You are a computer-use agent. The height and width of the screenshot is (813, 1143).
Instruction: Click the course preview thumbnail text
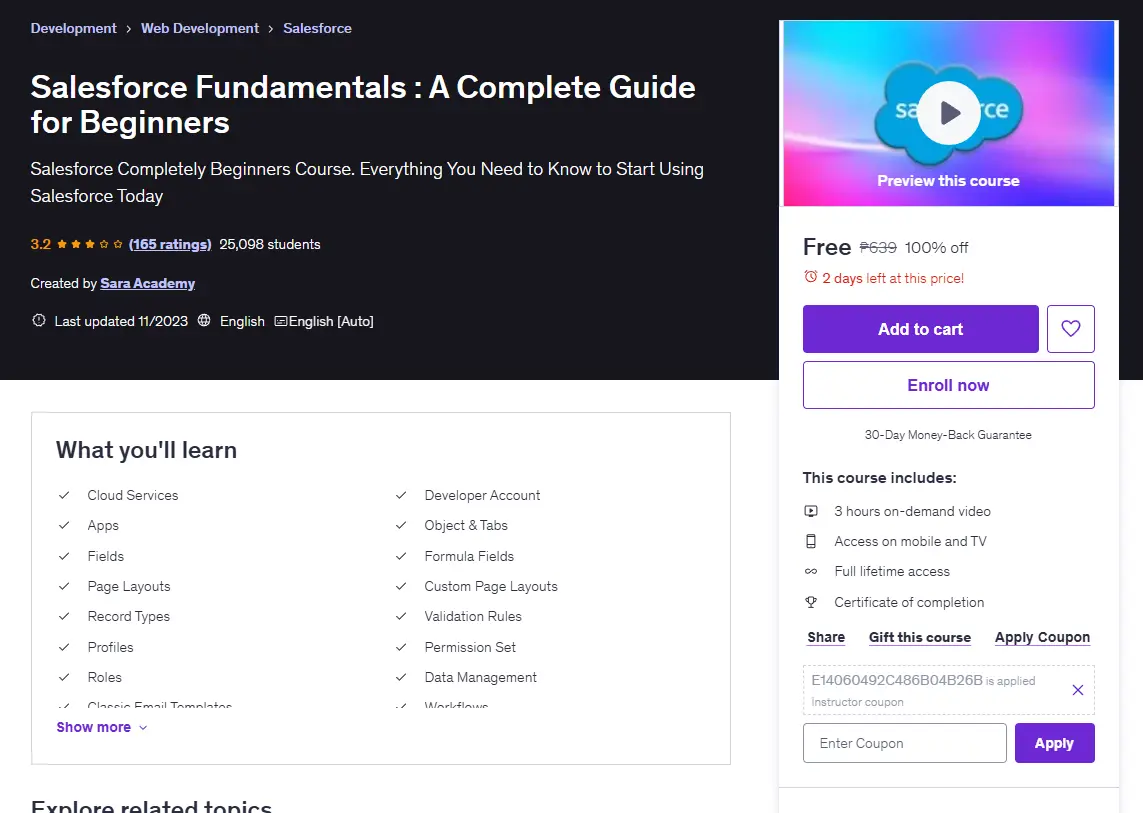point(948,180)
